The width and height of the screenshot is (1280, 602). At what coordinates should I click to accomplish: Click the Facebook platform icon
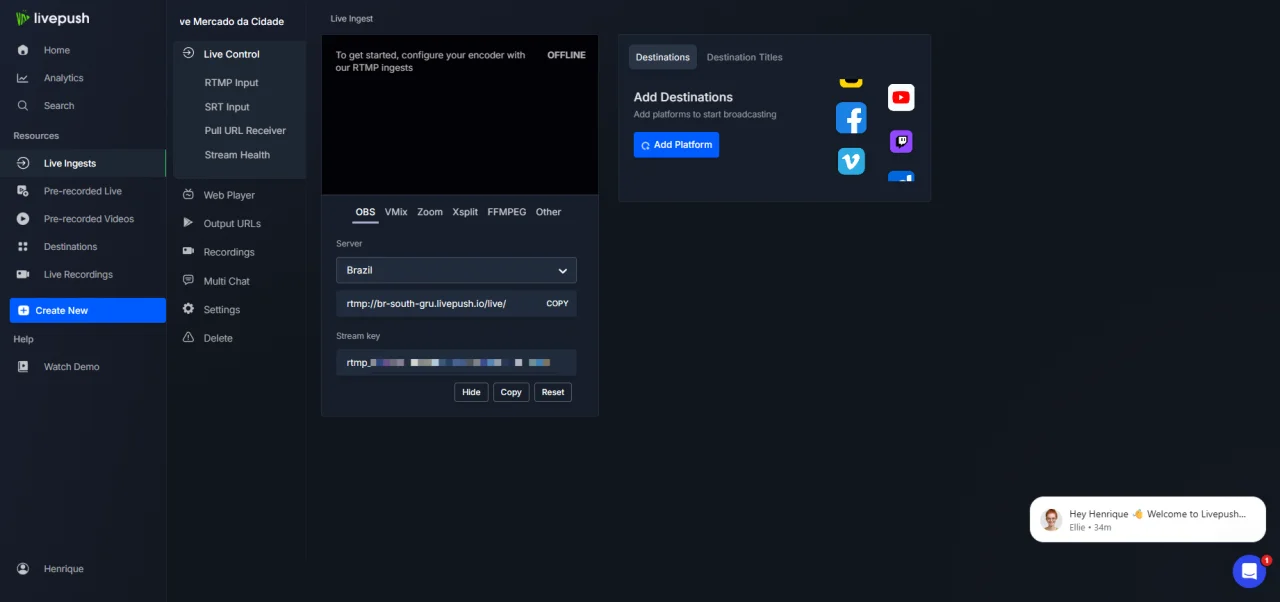pyautogui.click(x=851, y=118)
